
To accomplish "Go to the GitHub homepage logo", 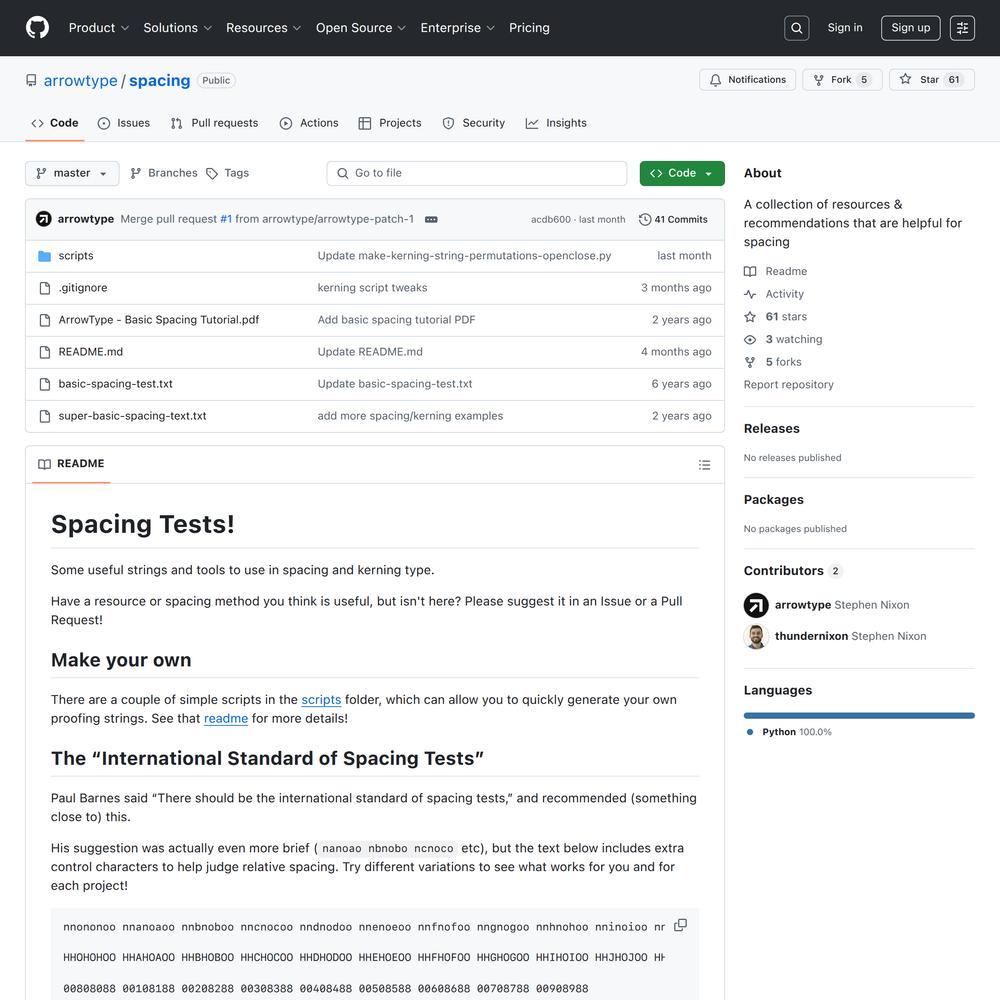I will click(x=38, y=28).
